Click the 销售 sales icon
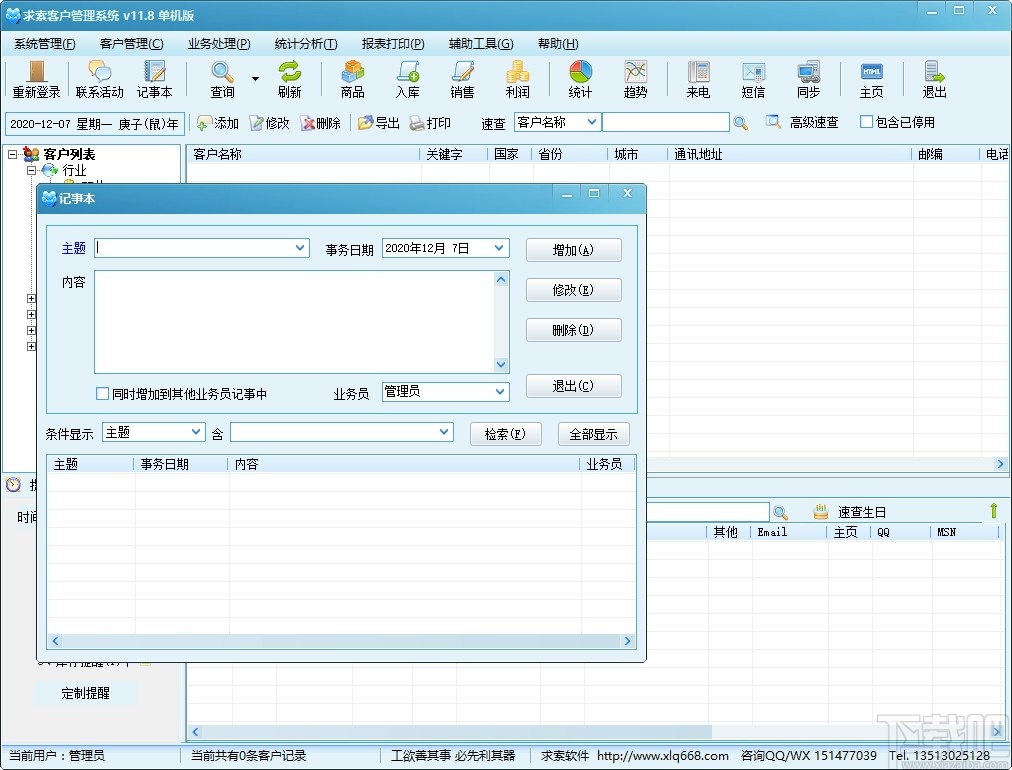Viewport: 1012px width, 770px height. click(462, 79)
